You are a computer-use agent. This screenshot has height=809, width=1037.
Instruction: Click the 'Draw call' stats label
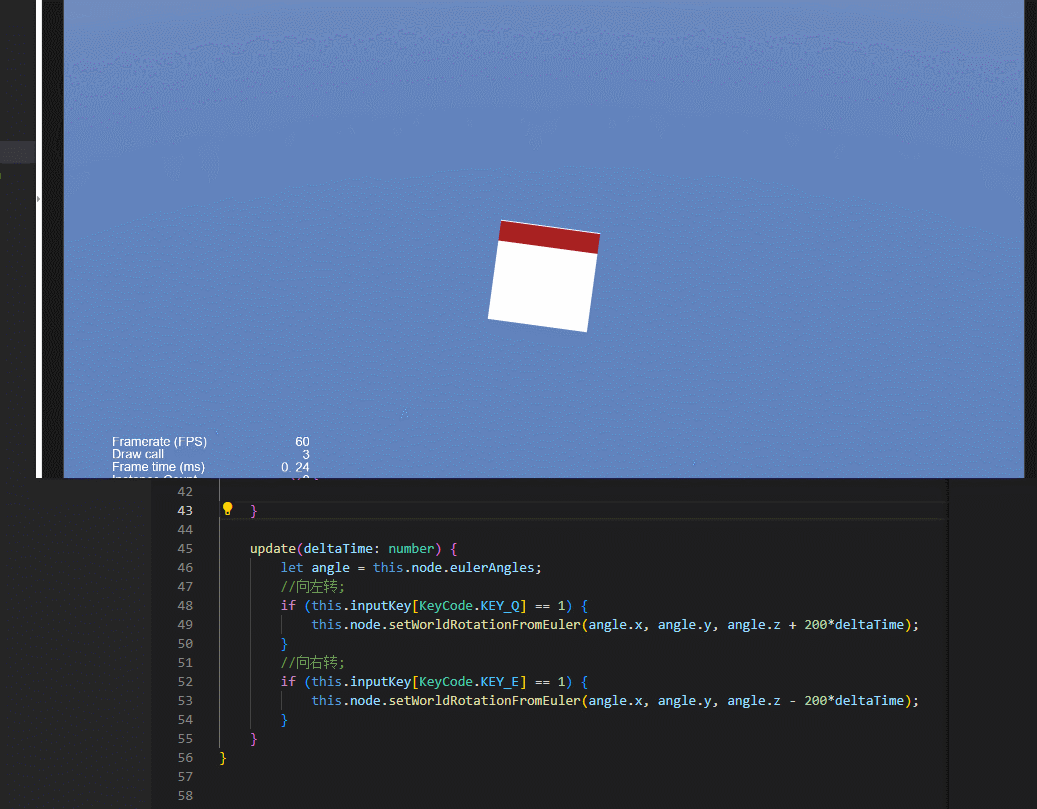138,454
